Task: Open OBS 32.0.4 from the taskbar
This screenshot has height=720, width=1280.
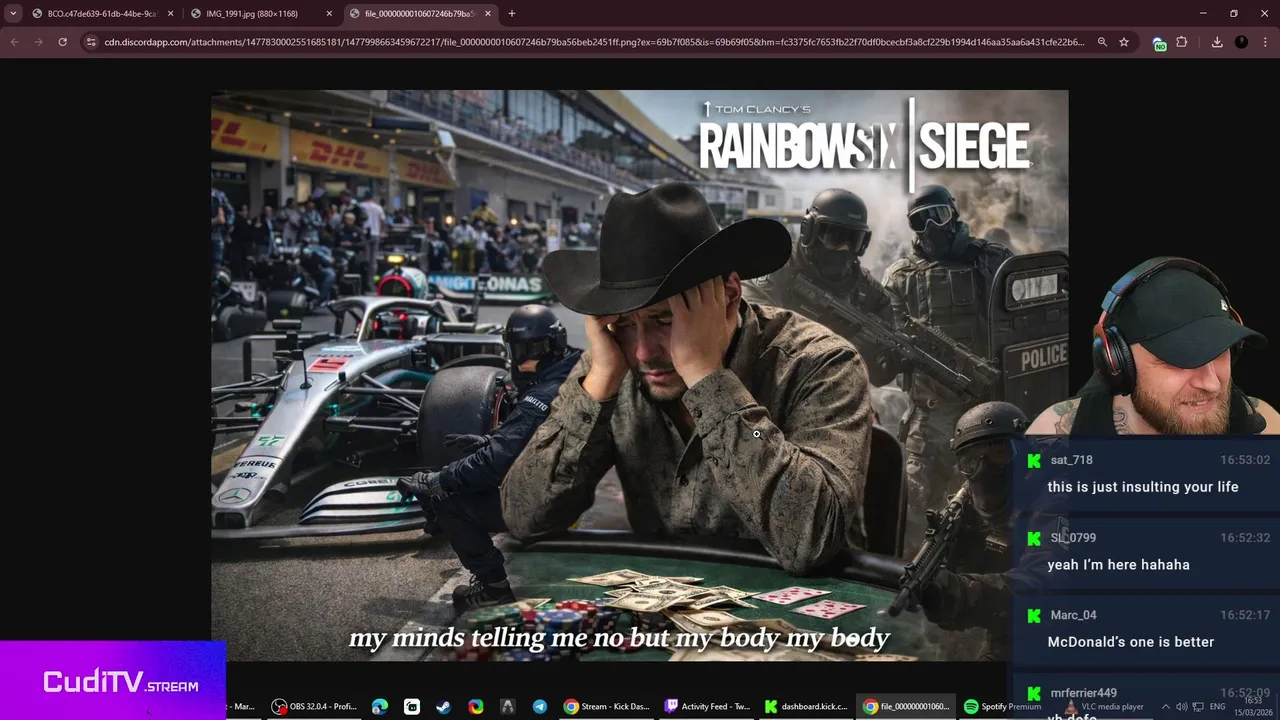Action: pos(314,706)
